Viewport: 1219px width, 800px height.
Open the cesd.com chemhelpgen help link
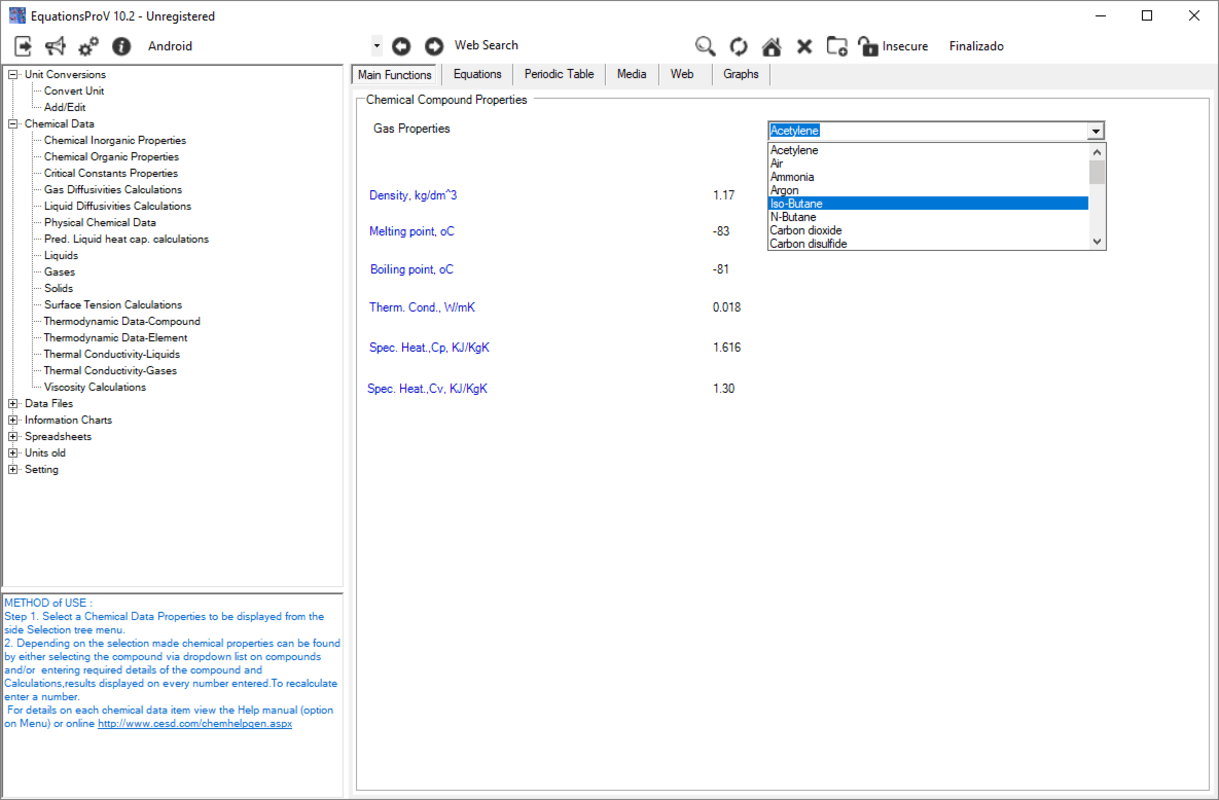[x=194, y=724]
